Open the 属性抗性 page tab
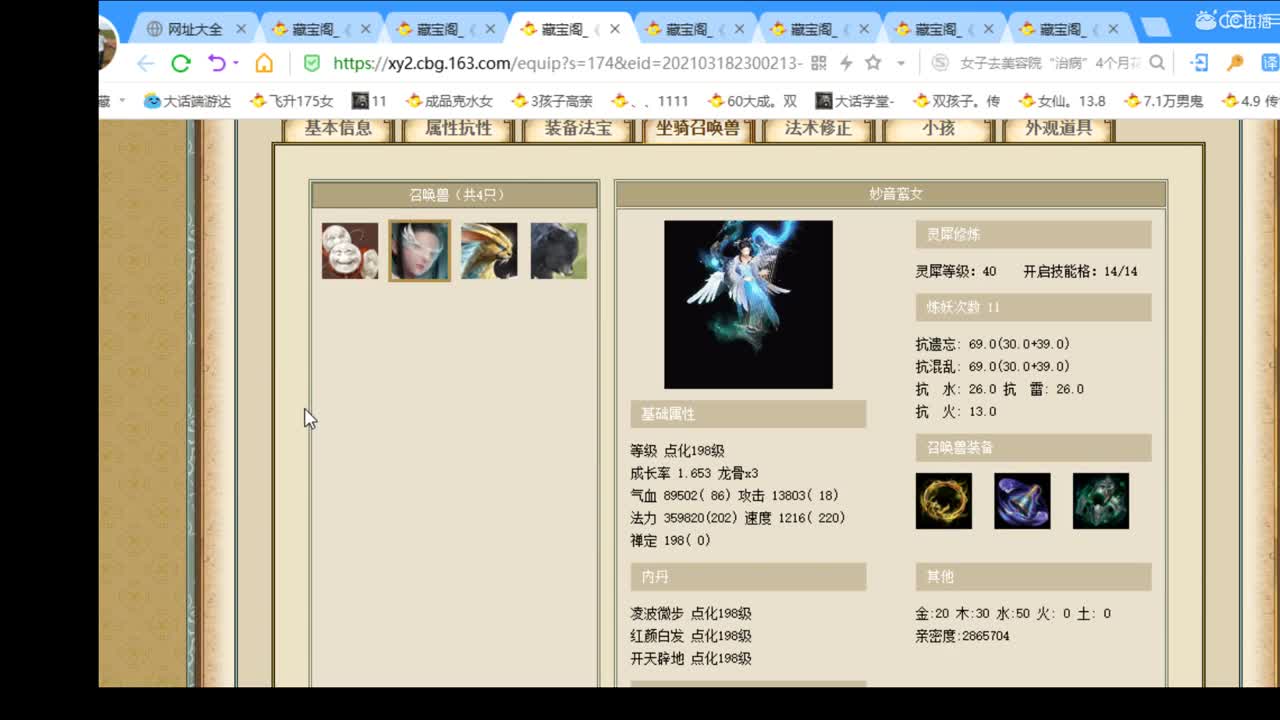 pyautogui.click(x=459, y=128)
